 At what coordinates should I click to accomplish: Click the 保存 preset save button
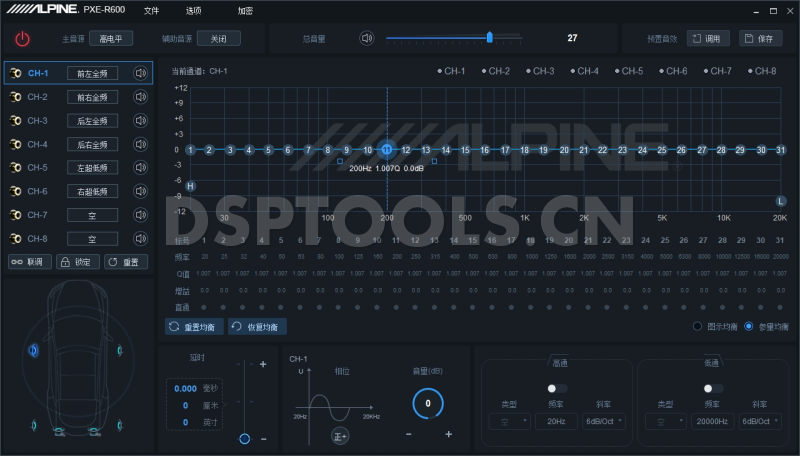click(x=760, y=38)
